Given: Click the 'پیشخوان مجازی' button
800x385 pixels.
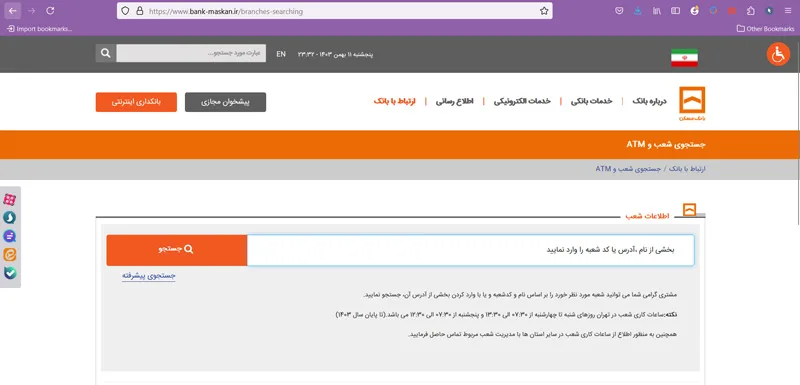Looking at the screenshot, I should point(226,102).
